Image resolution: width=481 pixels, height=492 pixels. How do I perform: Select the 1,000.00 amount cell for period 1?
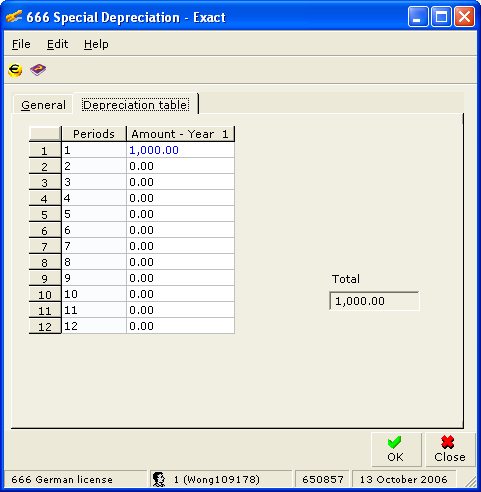coord(181,150)
